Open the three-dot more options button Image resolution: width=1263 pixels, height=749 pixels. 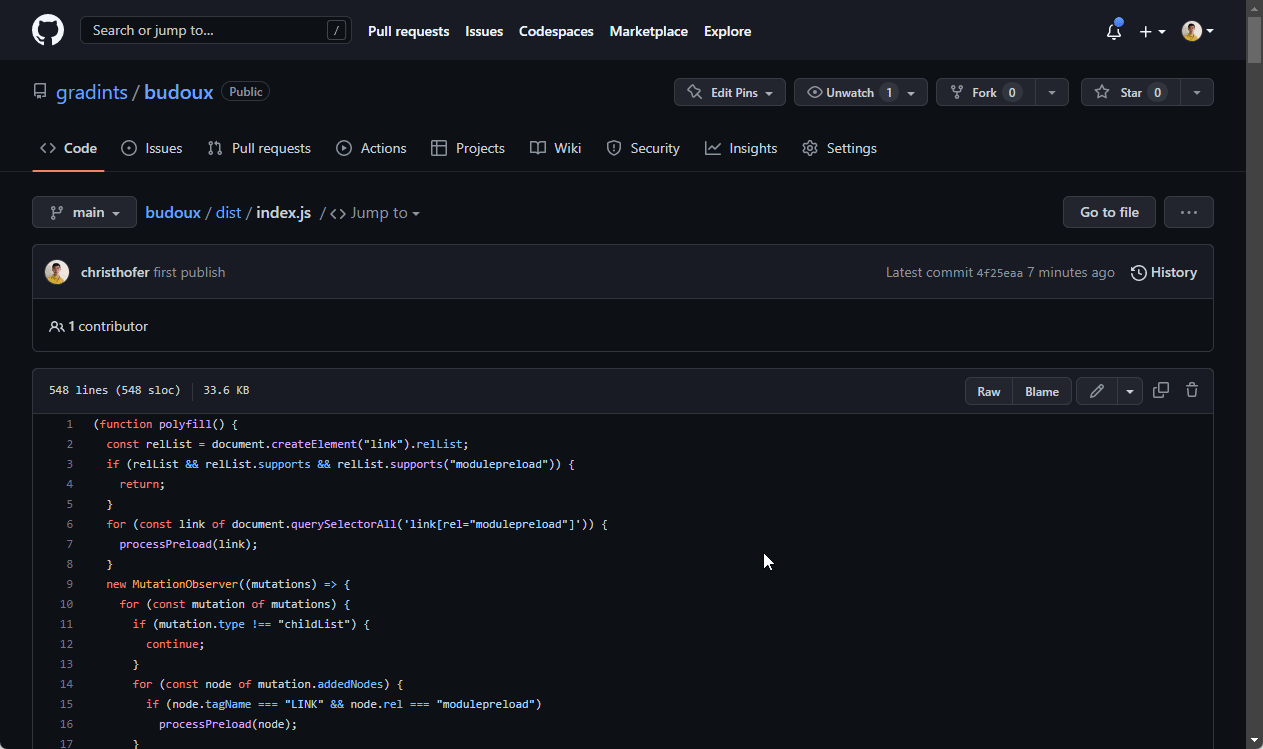point(1188,212)
